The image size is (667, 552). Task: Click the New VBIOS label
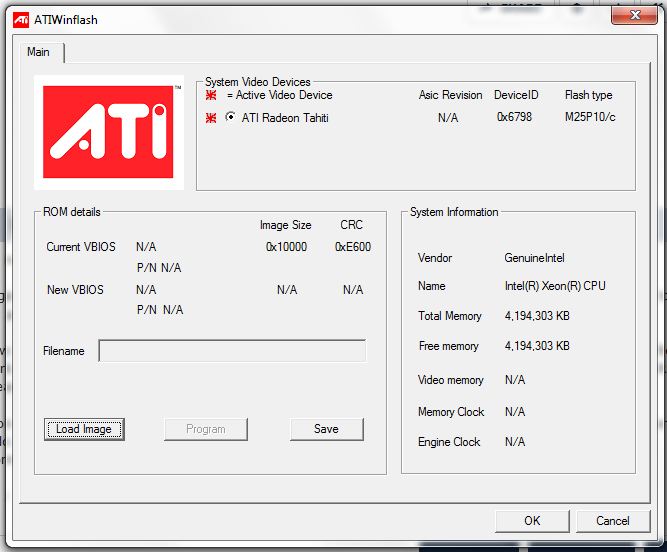click(75, 290)
